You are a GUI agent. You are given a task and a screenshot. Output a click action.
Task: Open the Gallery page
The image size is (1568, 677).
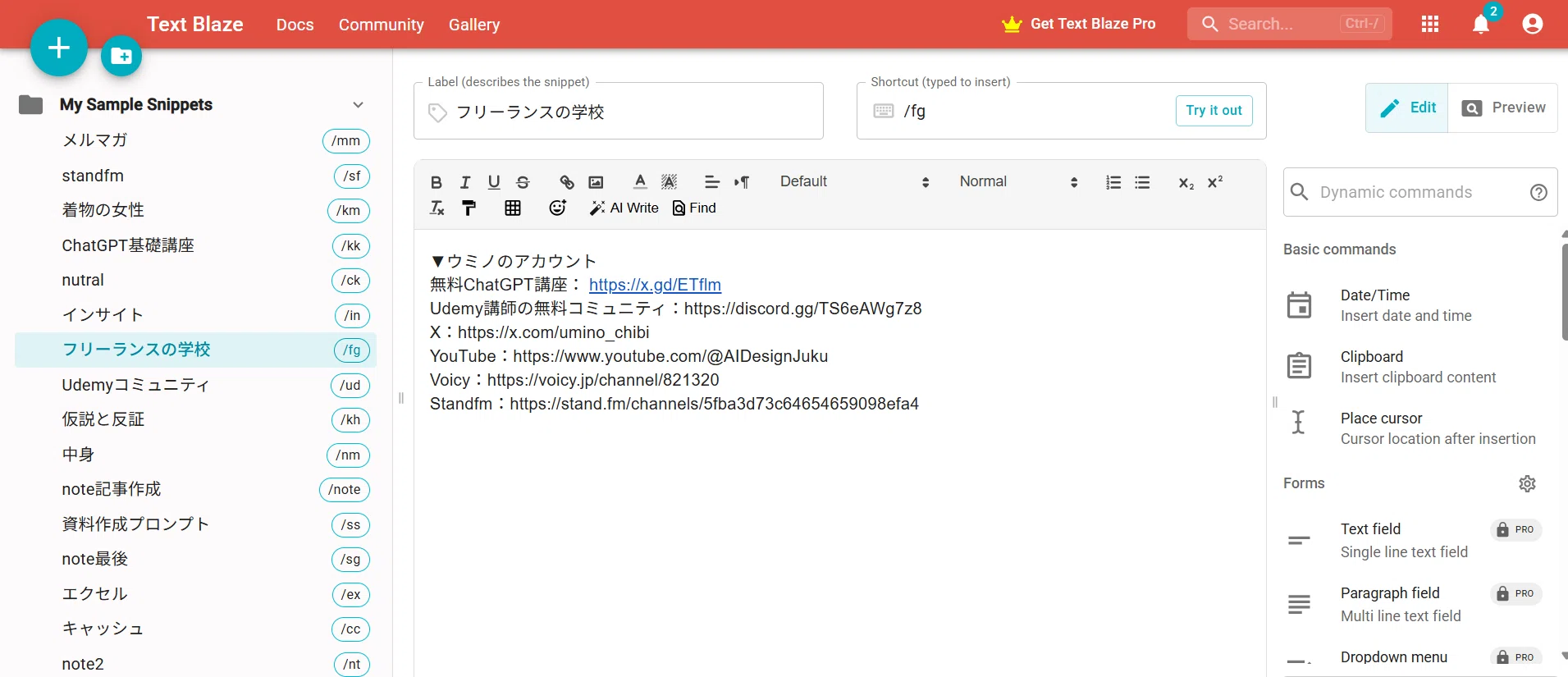pos(473,25)
